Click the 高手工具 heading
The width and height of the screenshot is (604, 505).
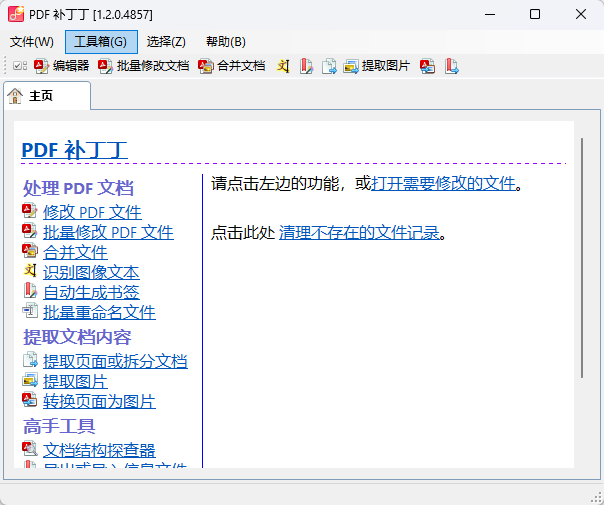point(59,426)
